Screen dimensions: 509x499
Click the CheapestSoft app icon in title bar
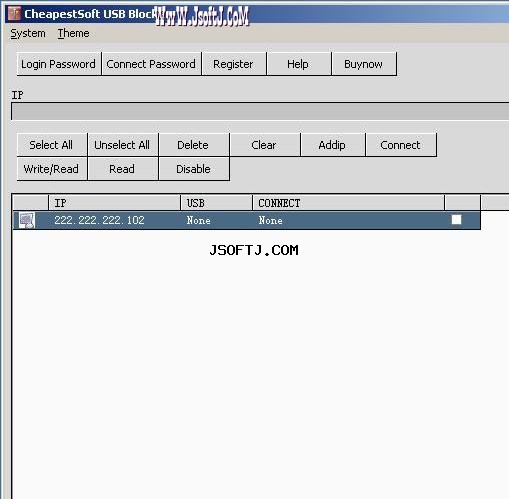14,14
